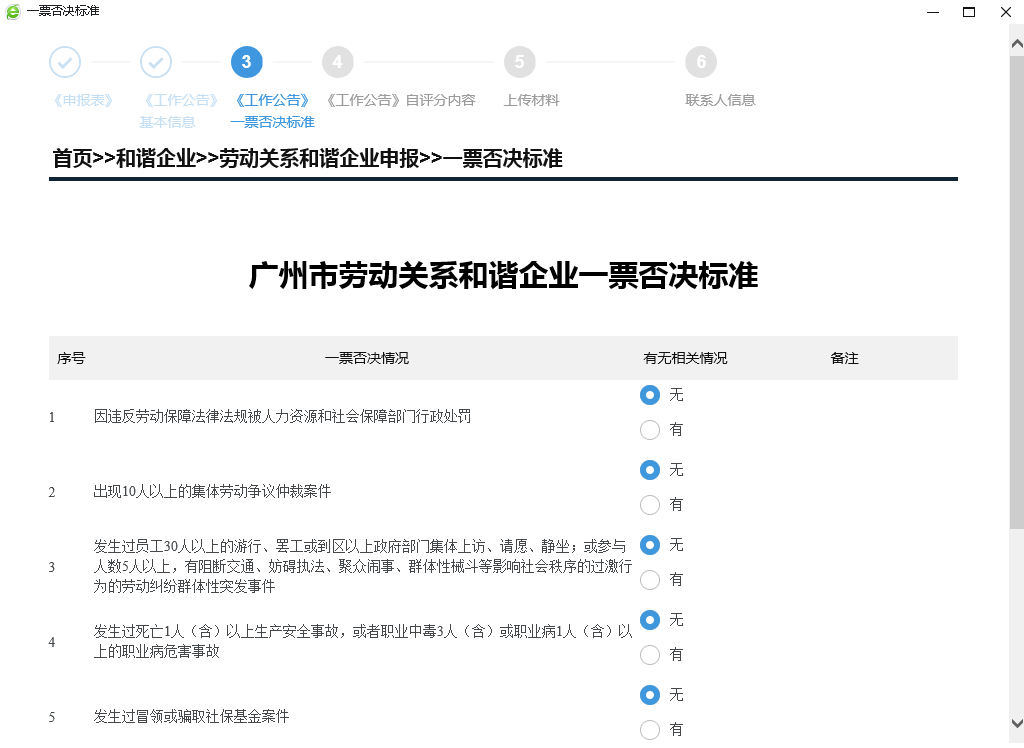The width and height of the screenshot is (1024, 748).
Task: Click the 备注 column header
Action: click(844, 358)
